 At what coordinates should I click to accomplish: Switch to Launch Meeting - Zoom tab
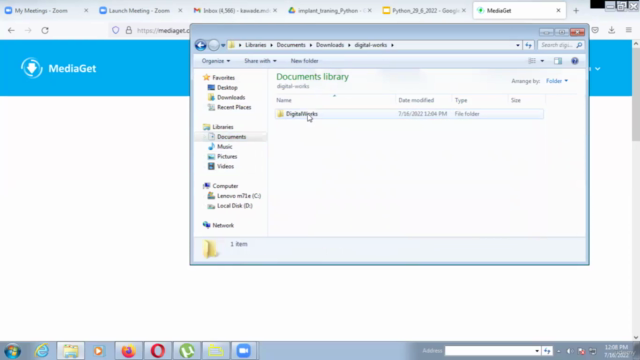pyautogui.click(x=140, y=11)
